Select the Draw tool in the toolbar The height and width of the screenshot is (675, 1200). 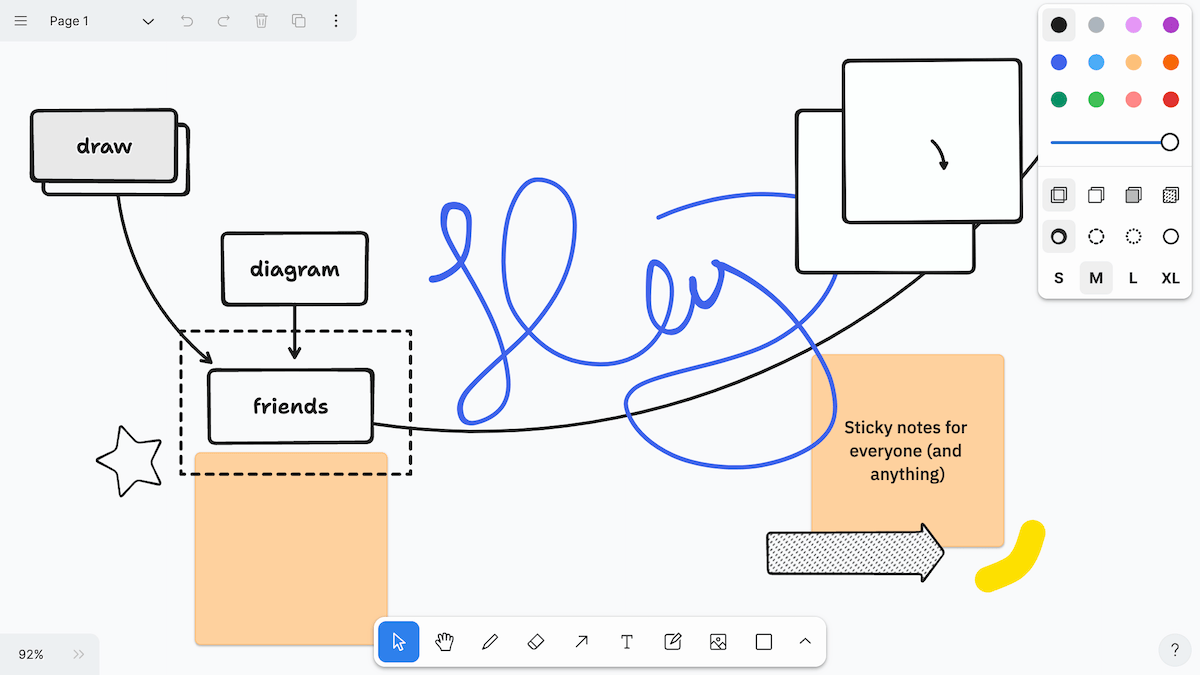click(490, 642)
